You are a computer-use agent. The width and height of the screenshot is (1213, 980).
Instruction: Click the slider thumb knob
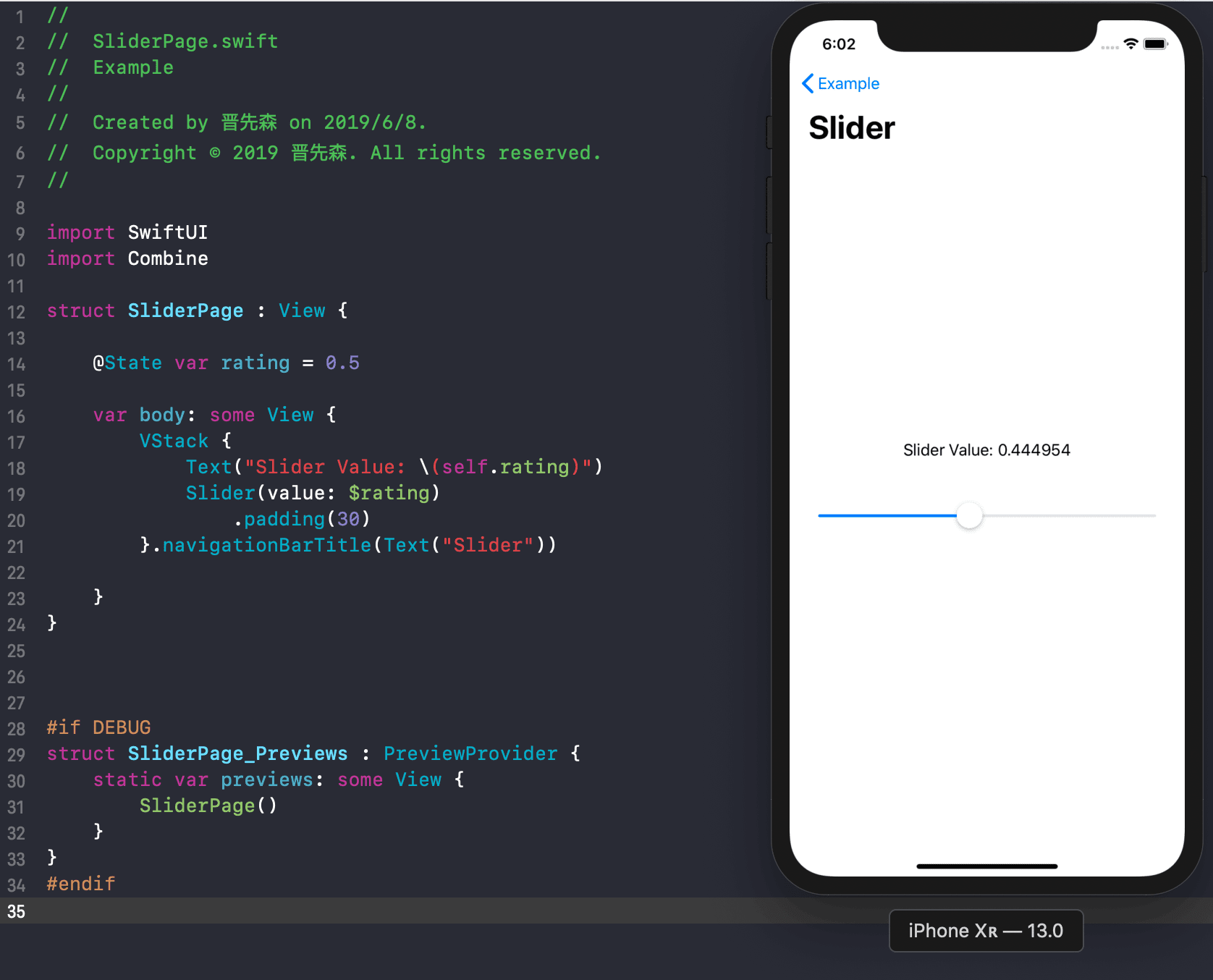click(970, 515)
